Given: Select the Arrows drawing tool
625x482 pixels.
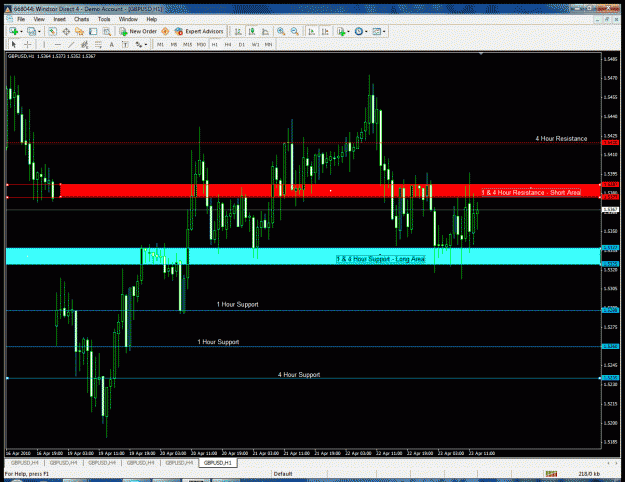Looking at the screenshot, I should [x=138, y=44].
